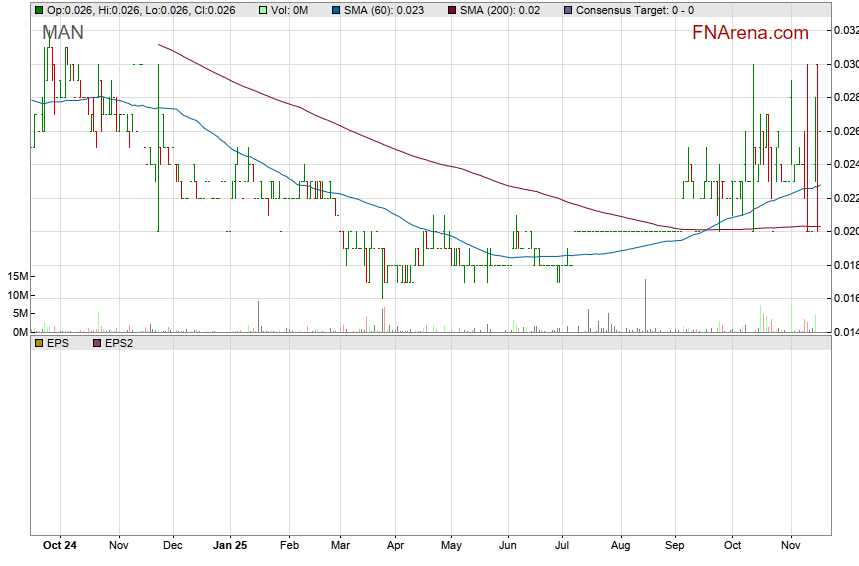This screenshot has height=566, width=859.
Task: Select the 'Apr' month axis label
Action: click(x=395, y=546)
